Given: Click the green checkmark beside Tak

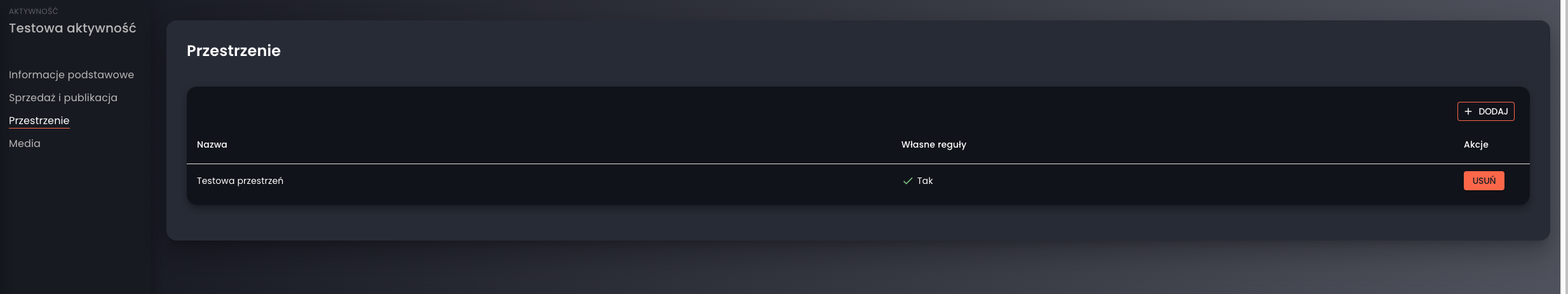Looking at the screenshot, I should coord(907,181).
